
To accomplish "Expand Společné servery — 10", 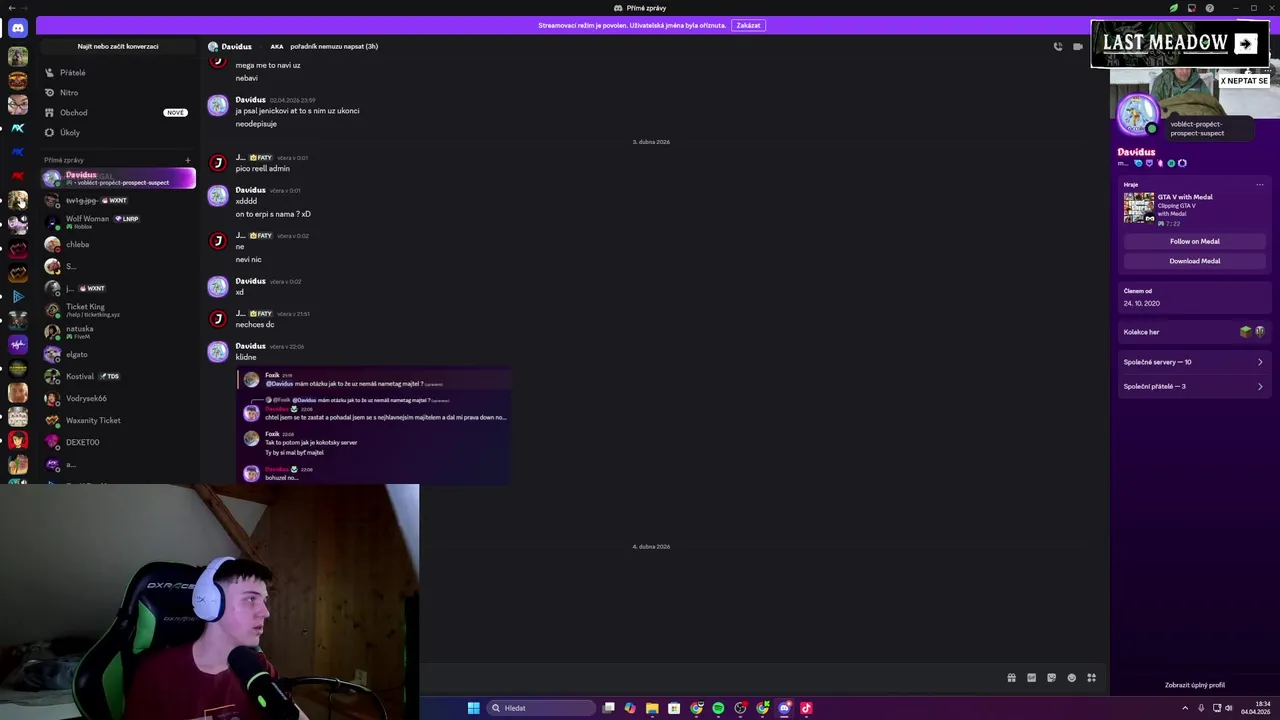I will pos(1194,362).
